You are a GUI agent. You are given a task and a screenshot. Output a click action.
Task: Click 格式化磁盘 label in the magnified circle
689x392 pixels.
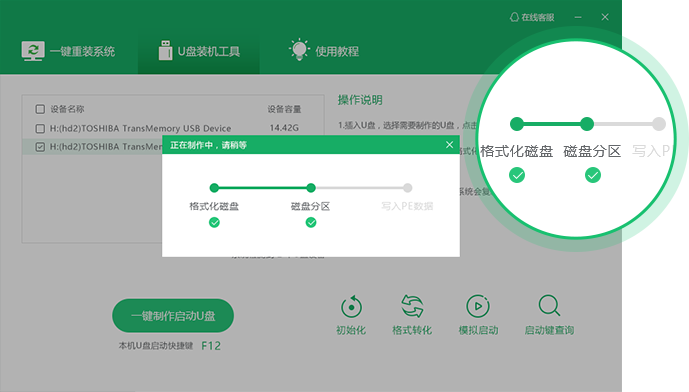516,151
